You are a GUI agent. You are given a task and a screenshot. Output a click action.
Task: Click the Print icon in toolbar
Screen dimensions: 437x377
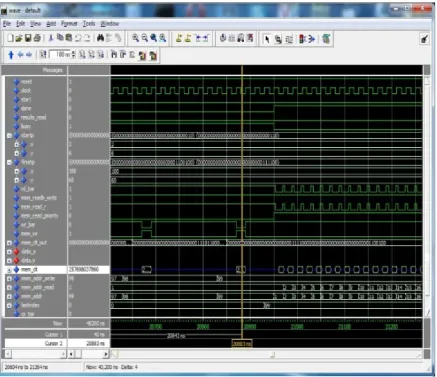37,39
